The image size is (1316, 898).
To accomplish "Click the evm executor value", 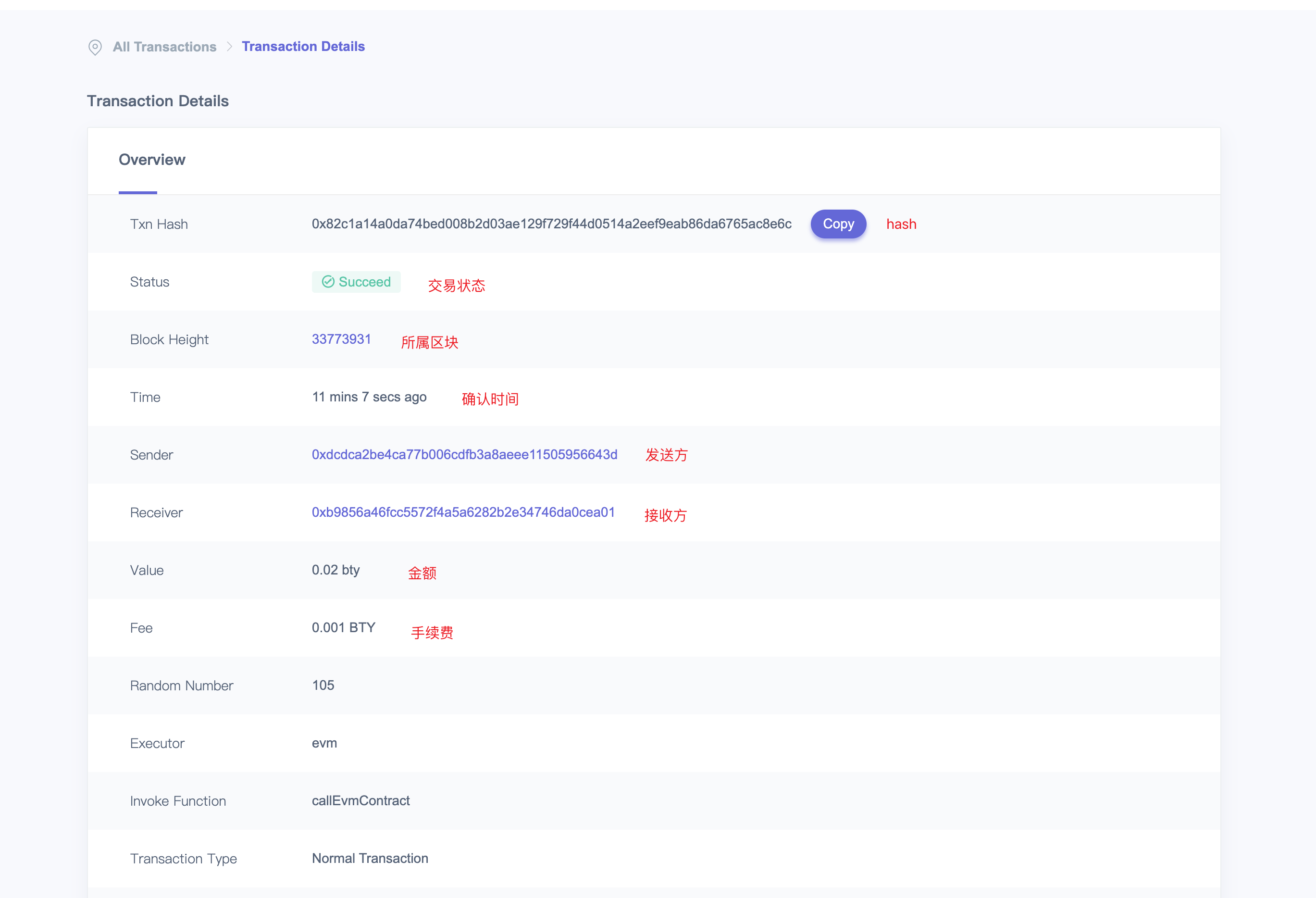I will click(x=324, y=743).
